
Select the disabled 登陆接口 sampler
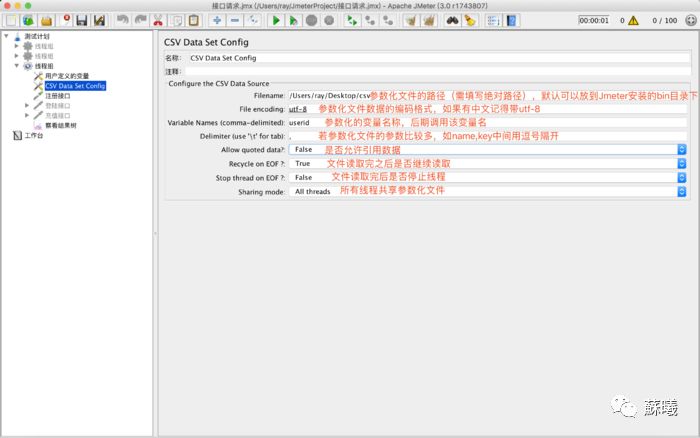click(57, 106)
